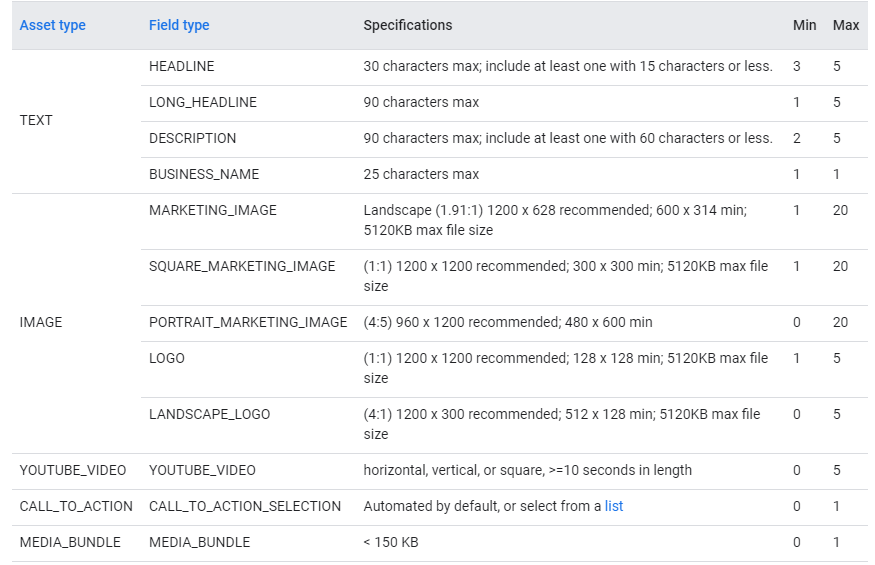Select the 'HEADLINE' field type cell
Viewport: 875px width, 565px height.
181,66
